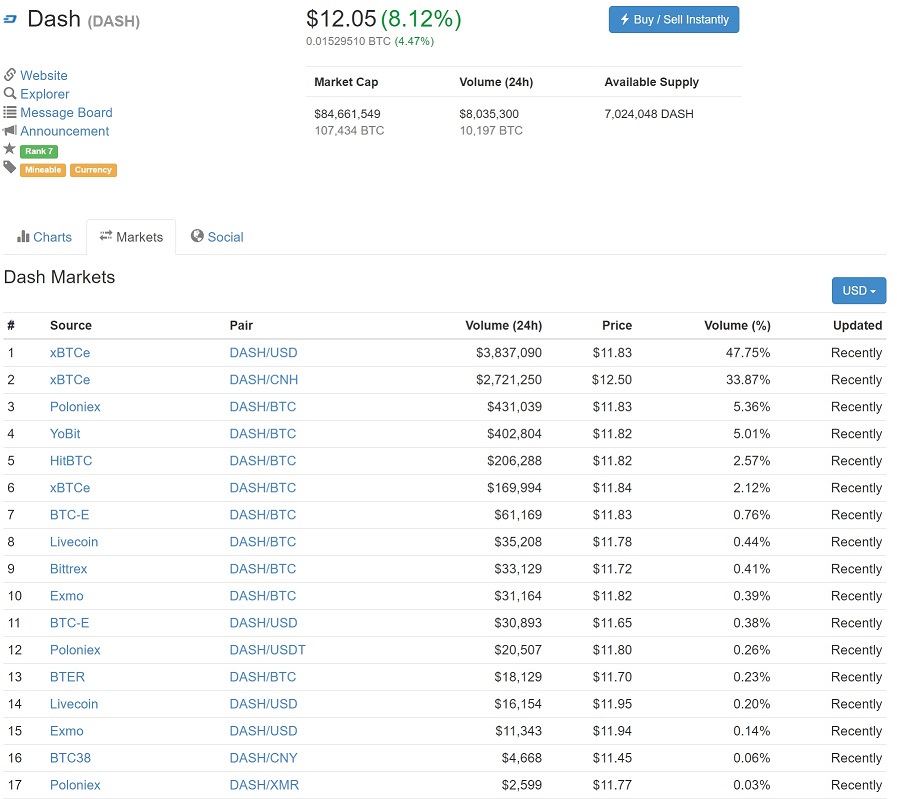Click the Updated column header
897x799 pixels.
(858, 325)
